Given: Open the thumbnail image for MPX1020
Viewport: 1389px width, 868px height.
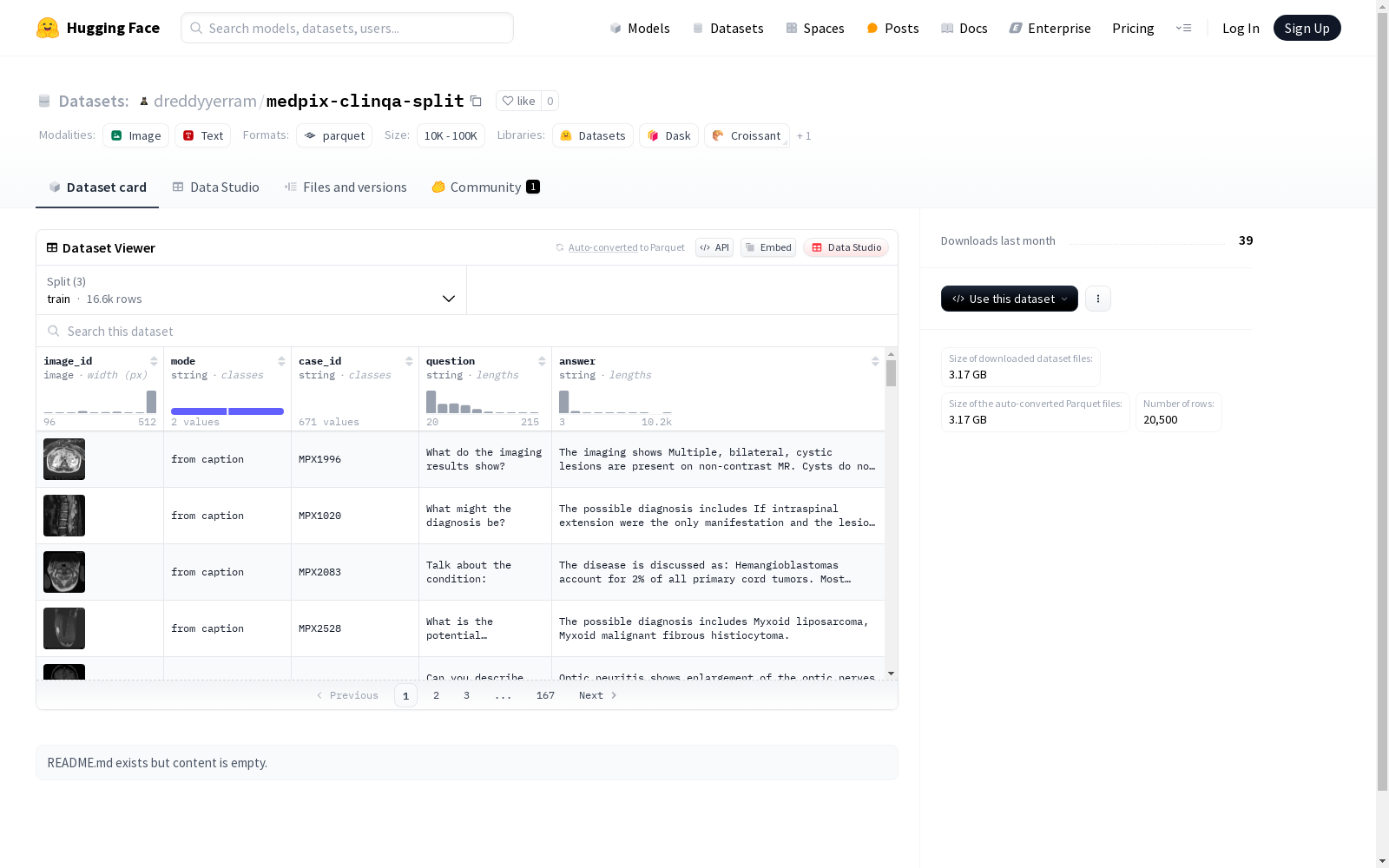Looking at the screenshot, I should pos(64,516).
